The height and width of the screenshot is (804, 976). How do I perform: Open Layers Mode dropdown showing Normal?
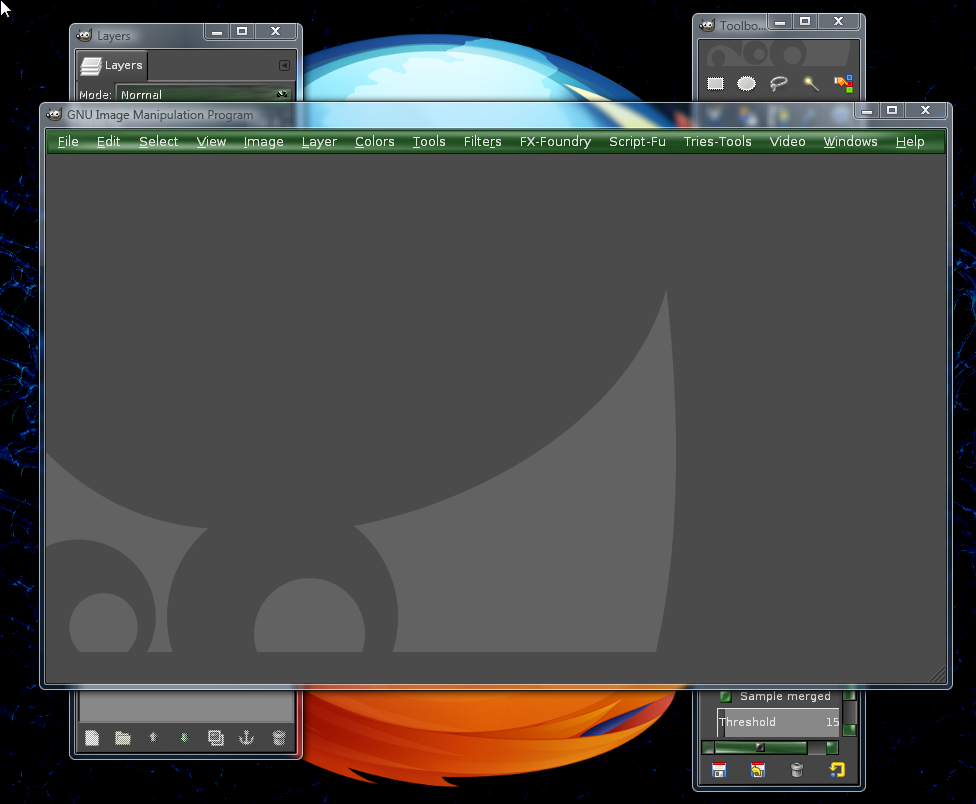[x=204, y=95]
